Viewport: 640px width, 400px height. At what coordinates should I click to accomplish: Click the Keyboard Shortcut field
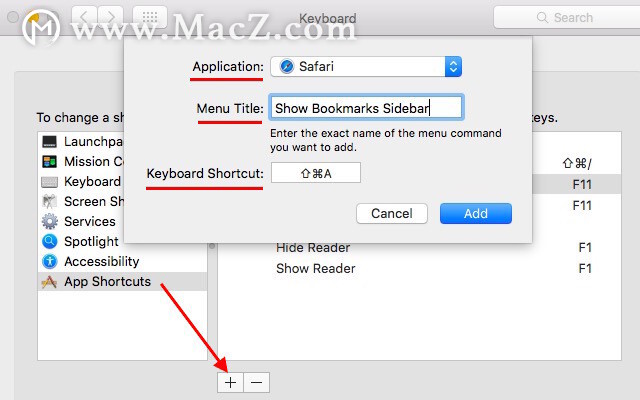(x=316, y=173)
